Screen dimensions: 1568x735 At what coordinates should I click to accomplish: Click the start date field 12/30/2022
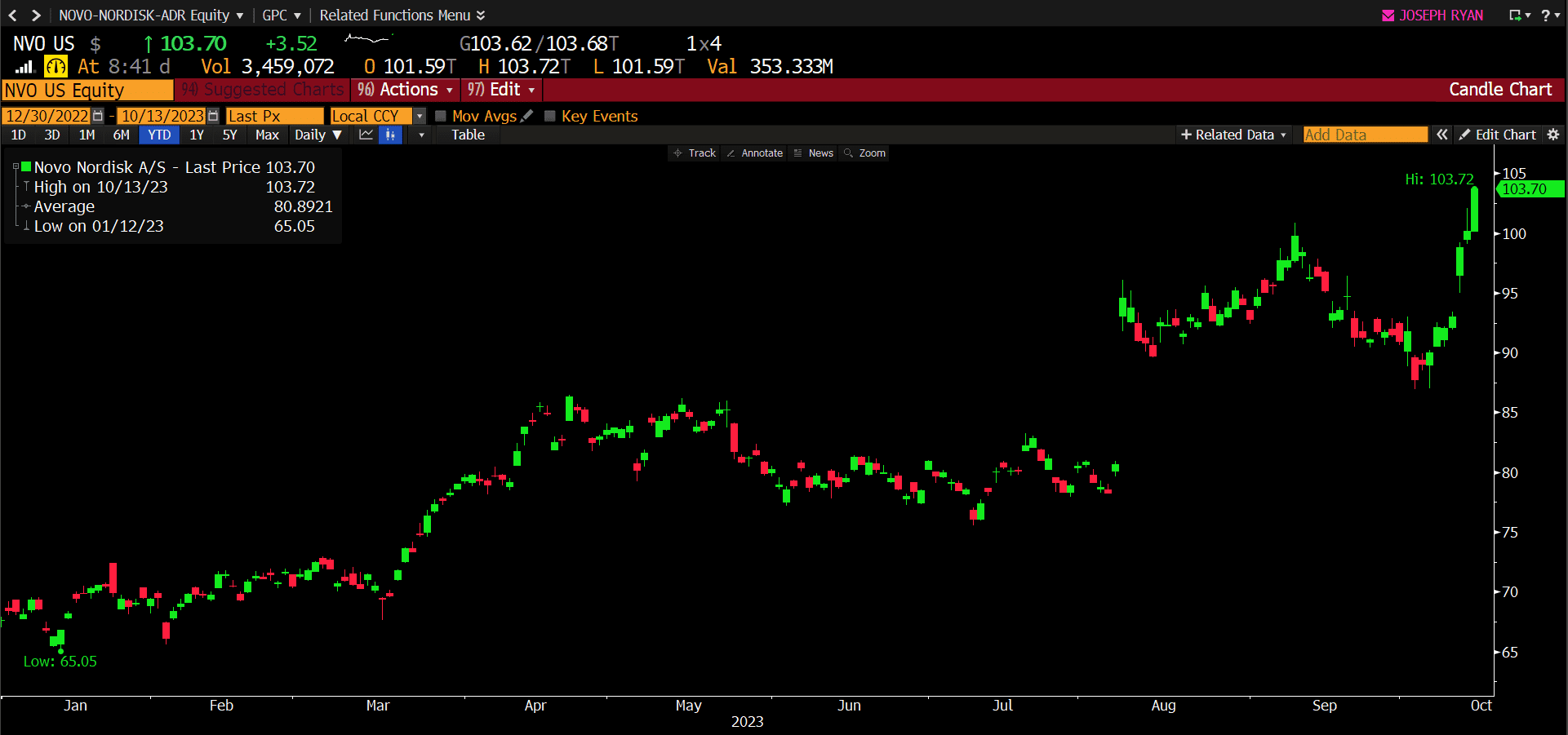(x=47, y=116)
